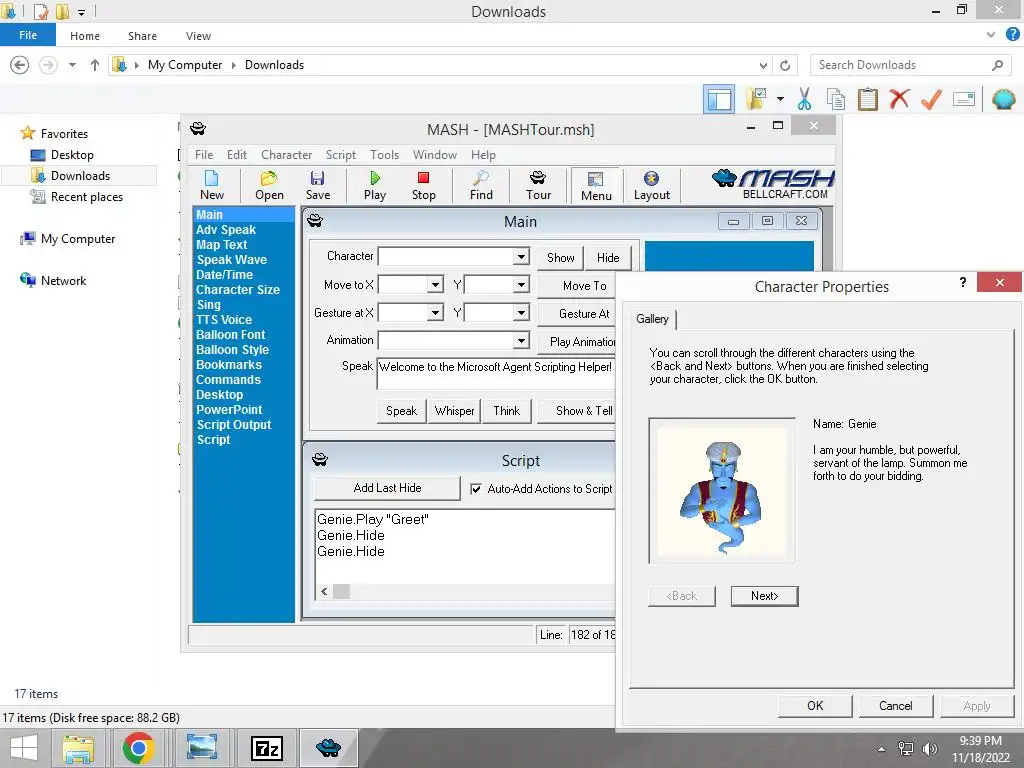
Task: Click the Rename icon in Explorer toolbar
Action: [964, 99]
